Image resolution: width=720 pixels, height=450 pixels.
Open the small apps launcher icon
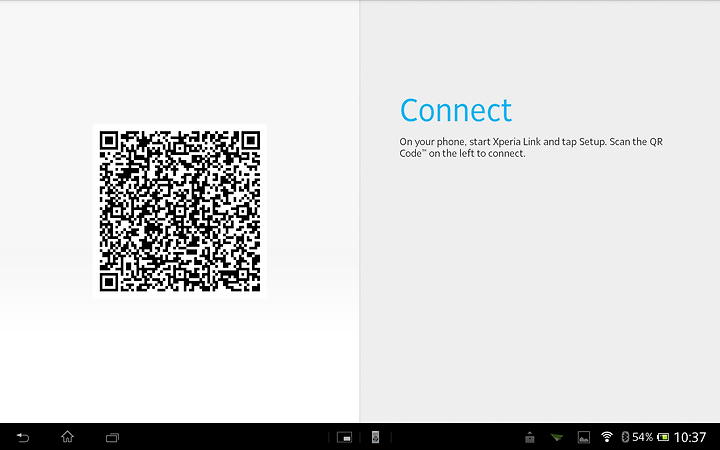point(344,437)
